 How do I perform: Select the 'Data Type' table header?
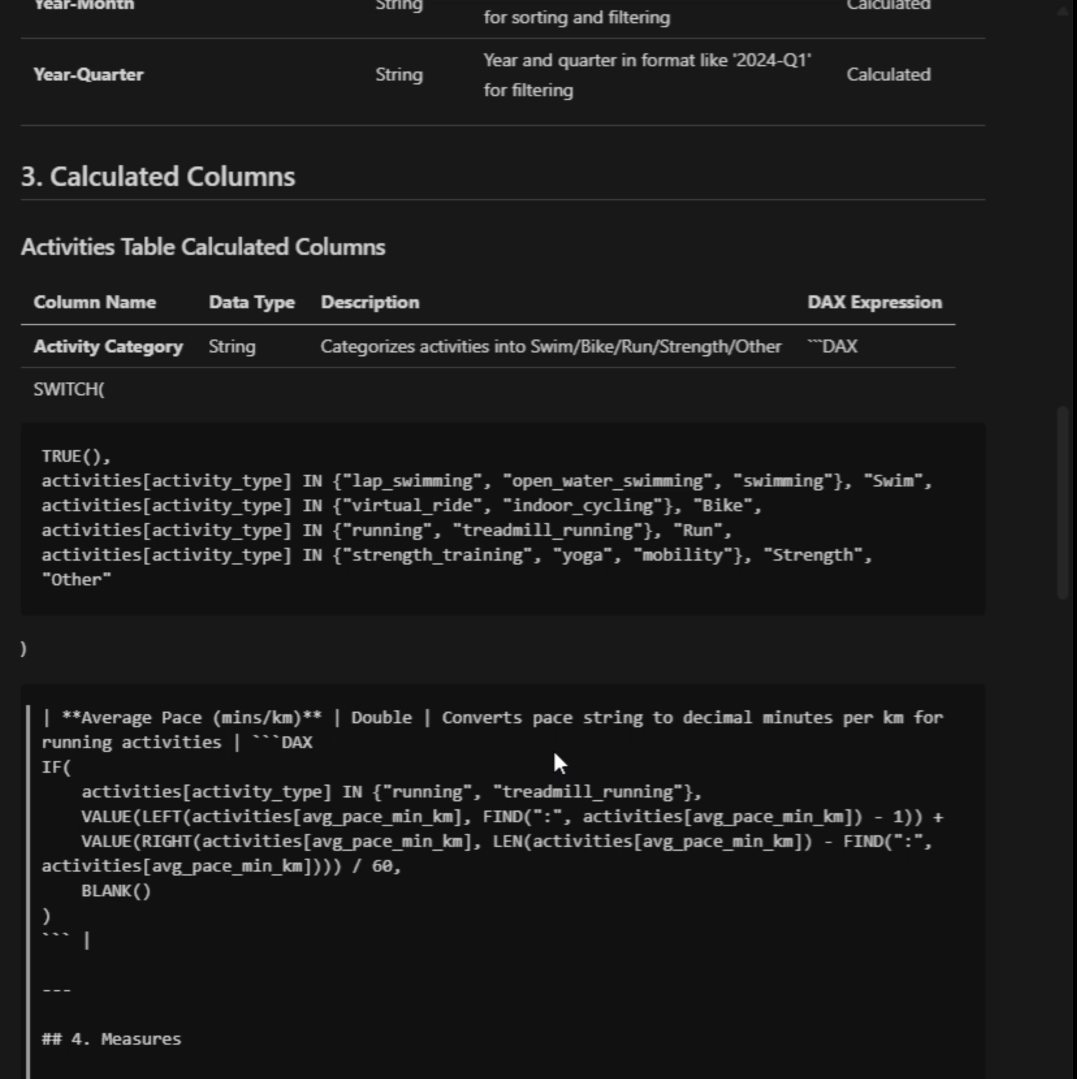pos(251,302)
